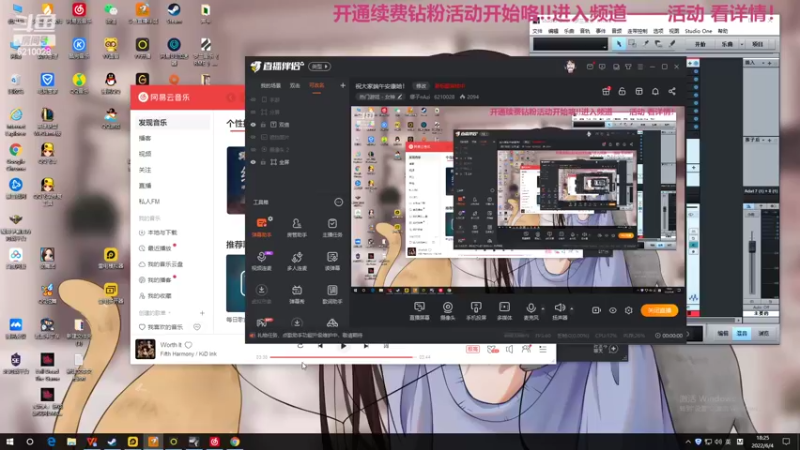
Task: Toggle the preview eye icon near the settings gear
Action: click(x=613, y=310)
